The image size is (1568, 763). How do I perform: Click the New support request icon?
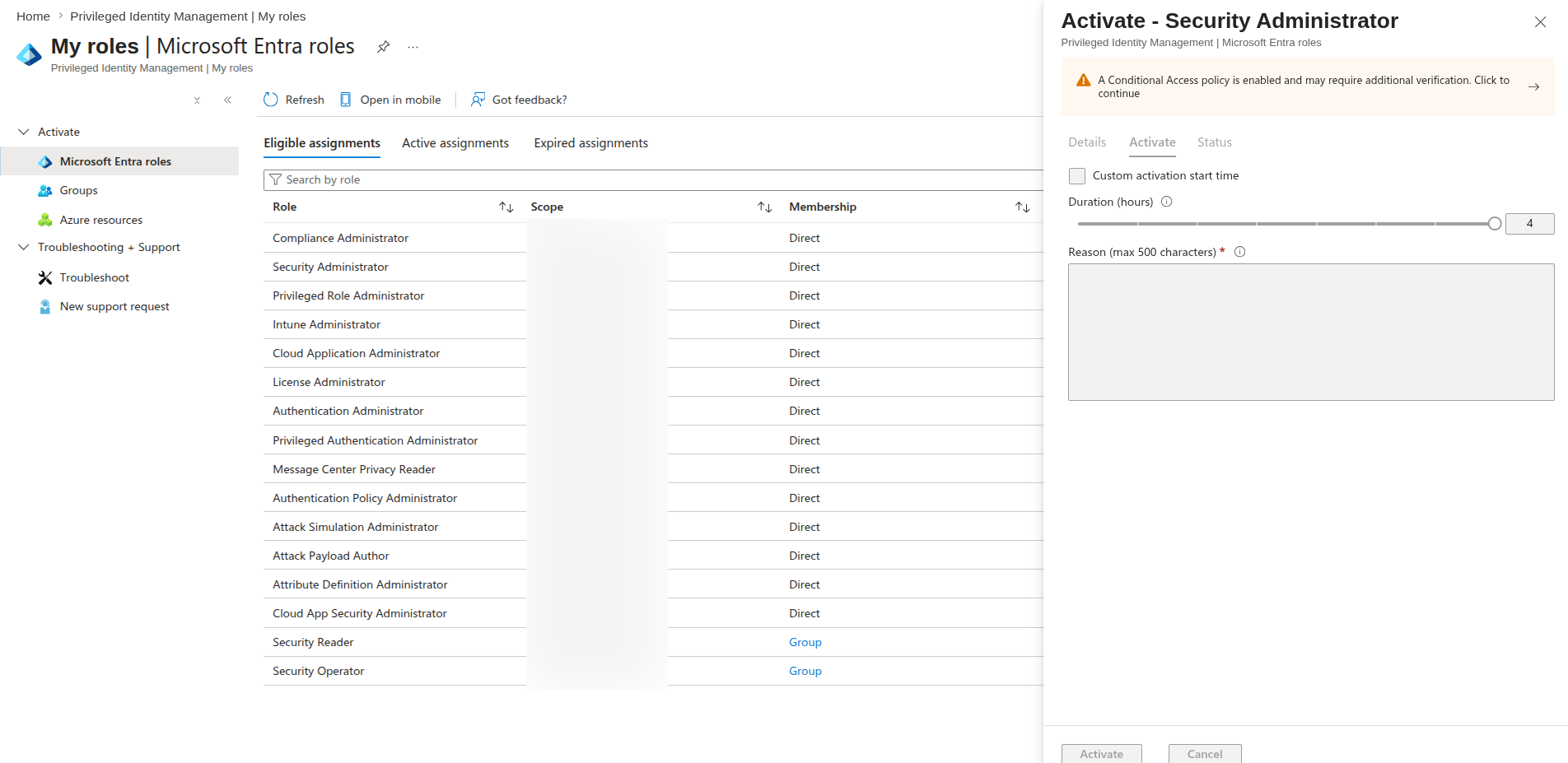tap(45, 307)
